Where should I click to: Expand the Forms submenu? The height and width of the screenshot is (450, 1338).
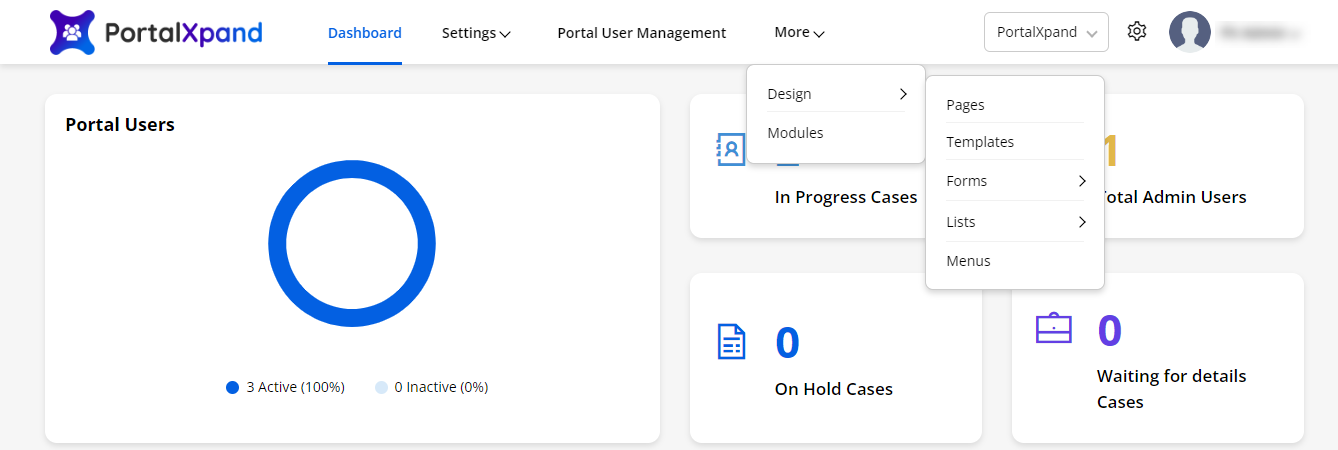click(1015, 181)
